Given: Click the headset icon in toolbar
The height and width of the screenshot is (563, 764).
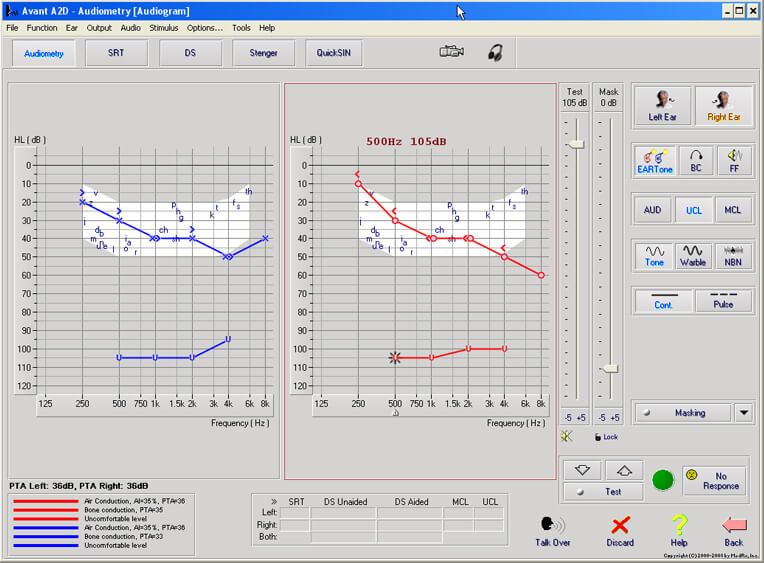Looking at the screenshot, I should tap(495, 53).
